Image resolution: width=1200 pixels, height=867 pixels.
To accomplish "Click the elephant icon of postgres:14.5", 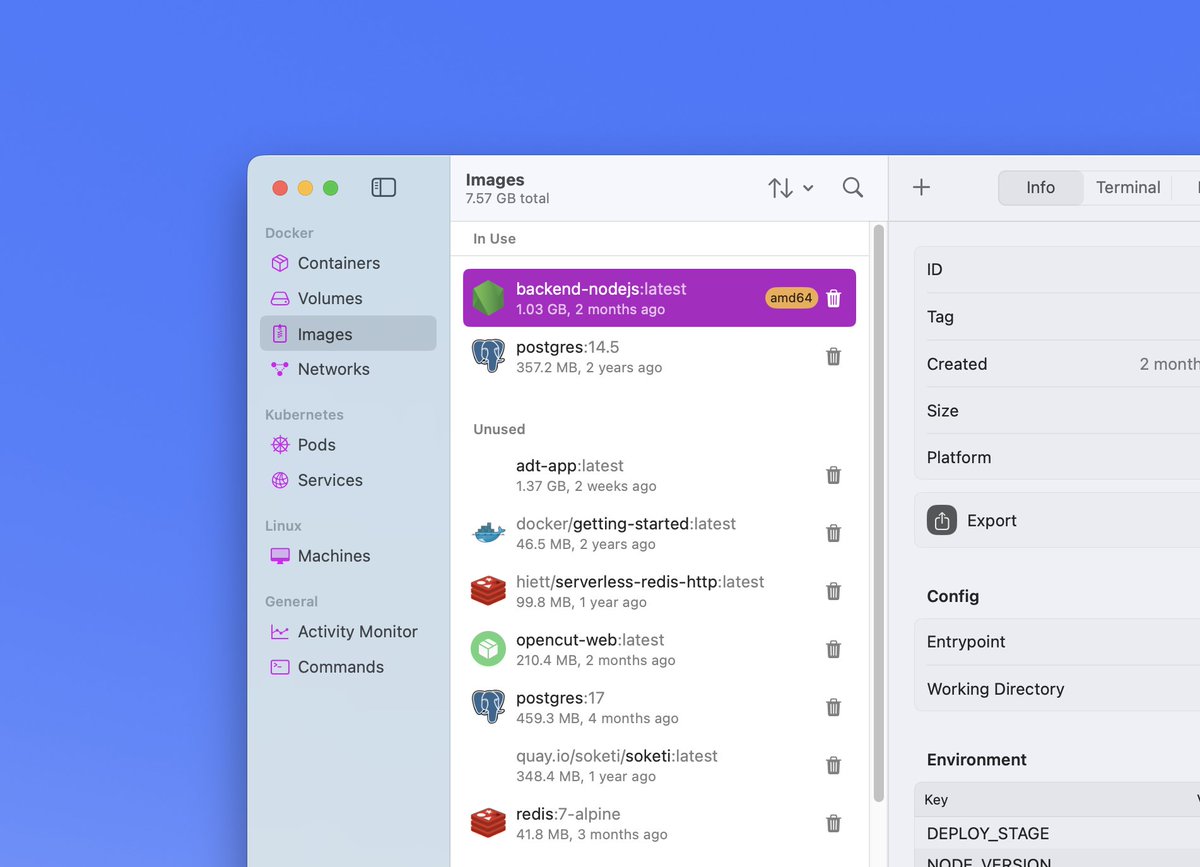I will pyautogui.click(x=488, y=356).
